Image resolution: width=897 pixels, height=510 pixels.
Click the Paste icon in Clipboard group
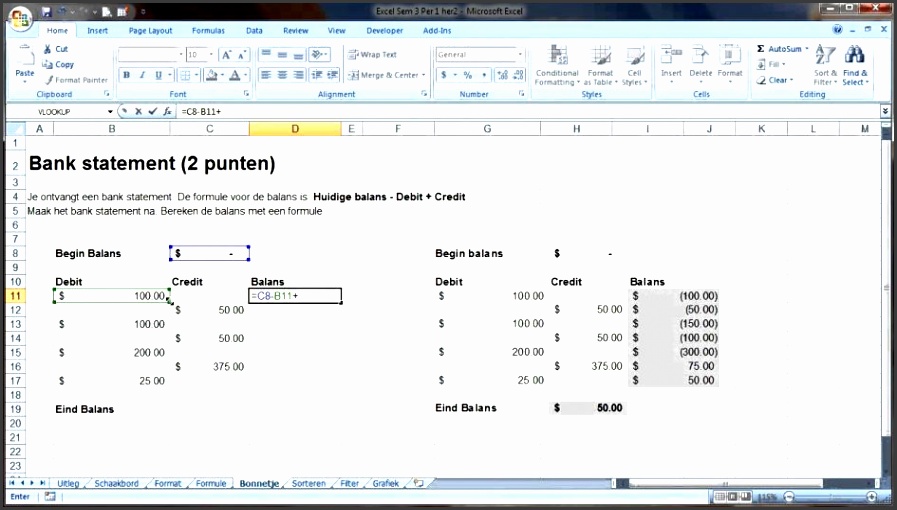[x=24, y=60]
